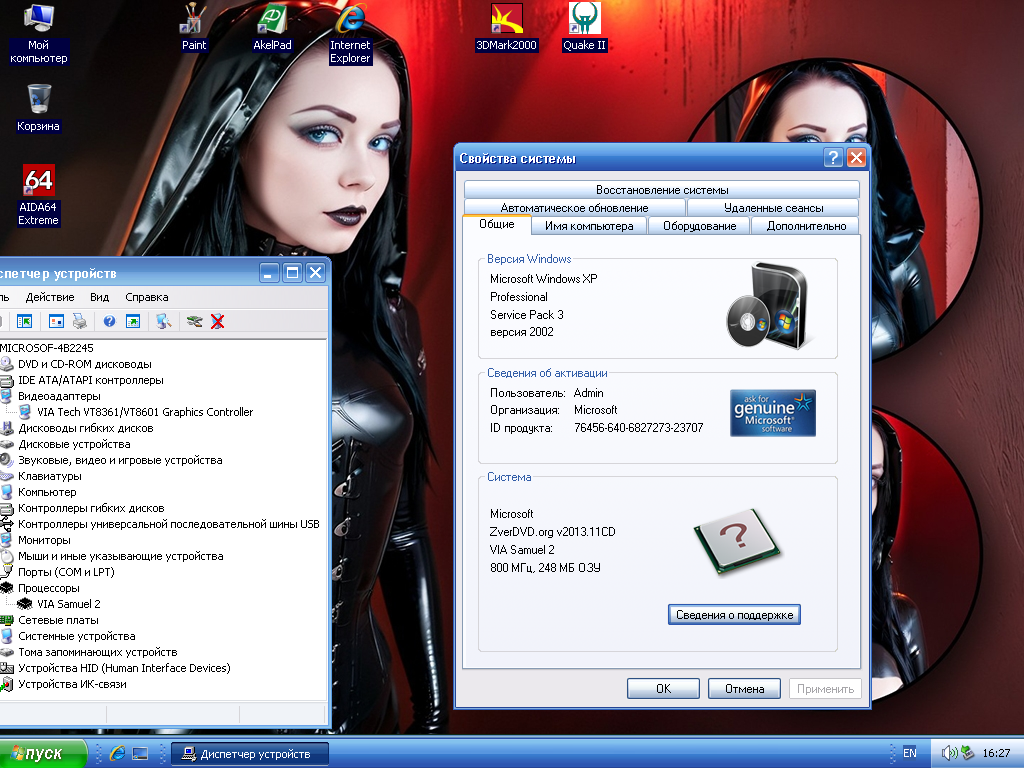Image resolution: width=1024 pixels, height=768 pixels.
Task: Click the help question mark in Свойства системы title bar
Action: [x=833, y=158]
